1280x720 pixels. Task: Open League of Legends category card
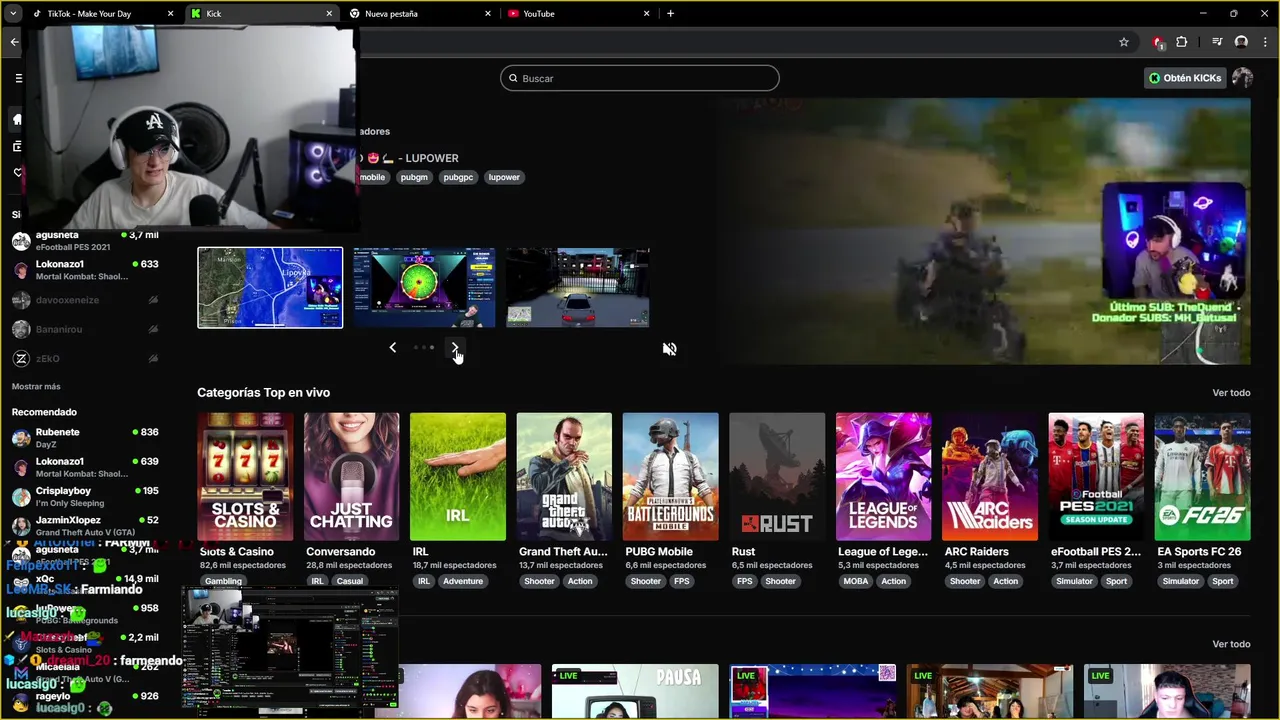coord(883,477)
